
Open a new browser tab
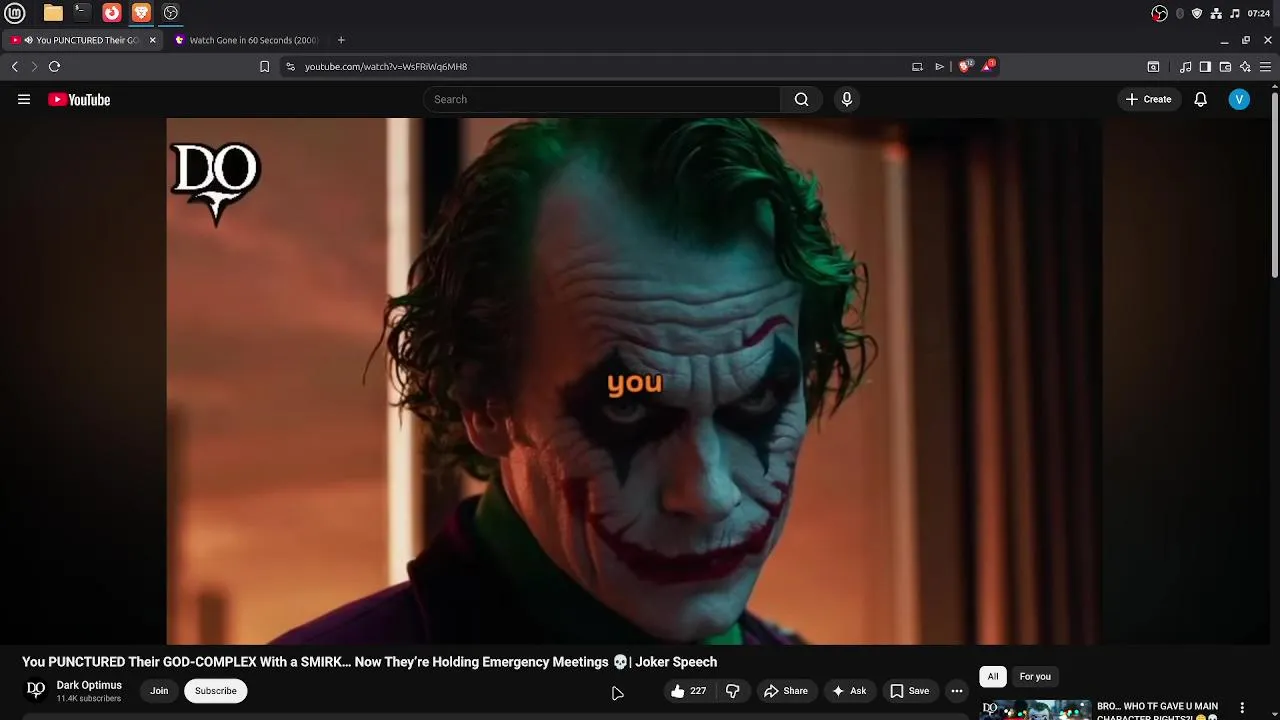pos(341,40)
